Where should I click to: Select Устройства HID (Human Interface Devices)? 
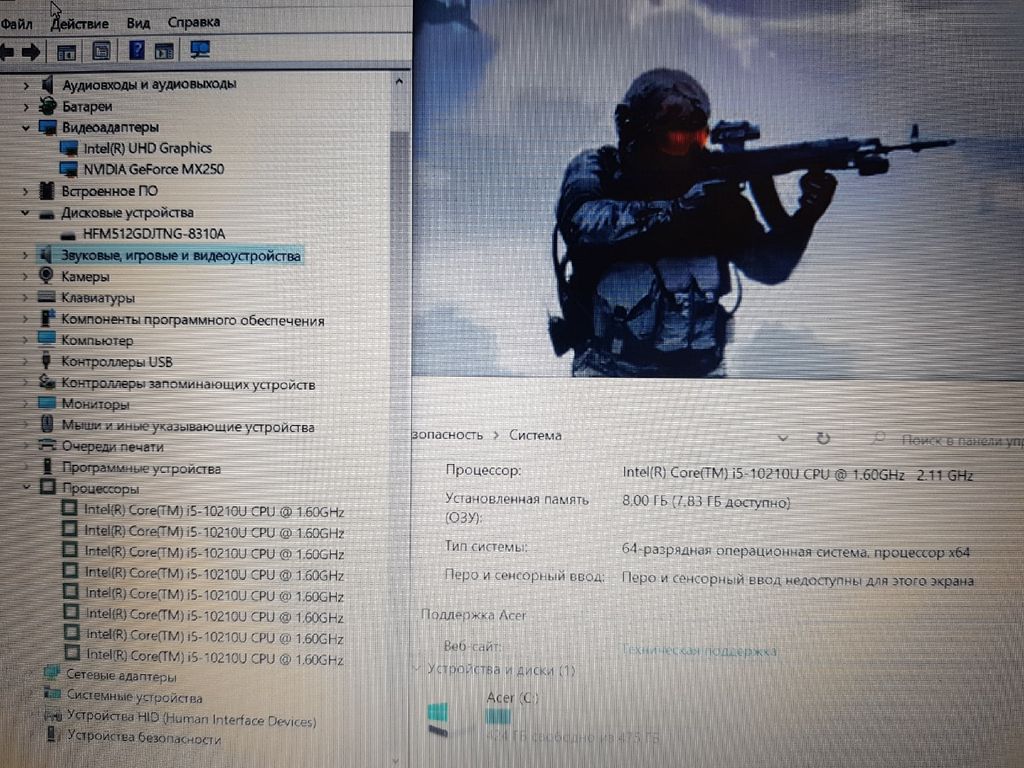[x=191, y=720]
